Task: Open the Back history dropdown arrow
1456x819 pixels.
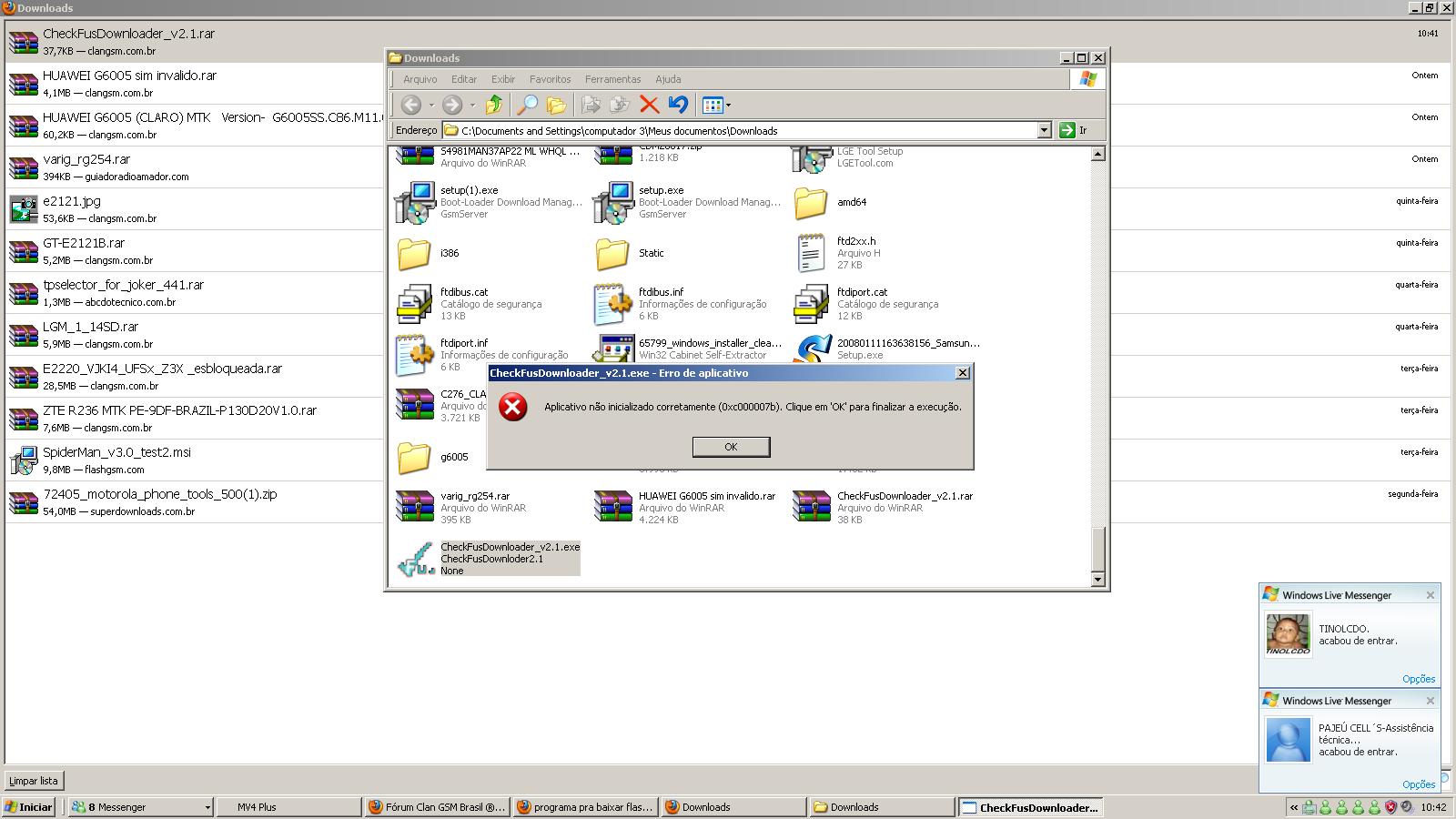Action: (431, 106)
